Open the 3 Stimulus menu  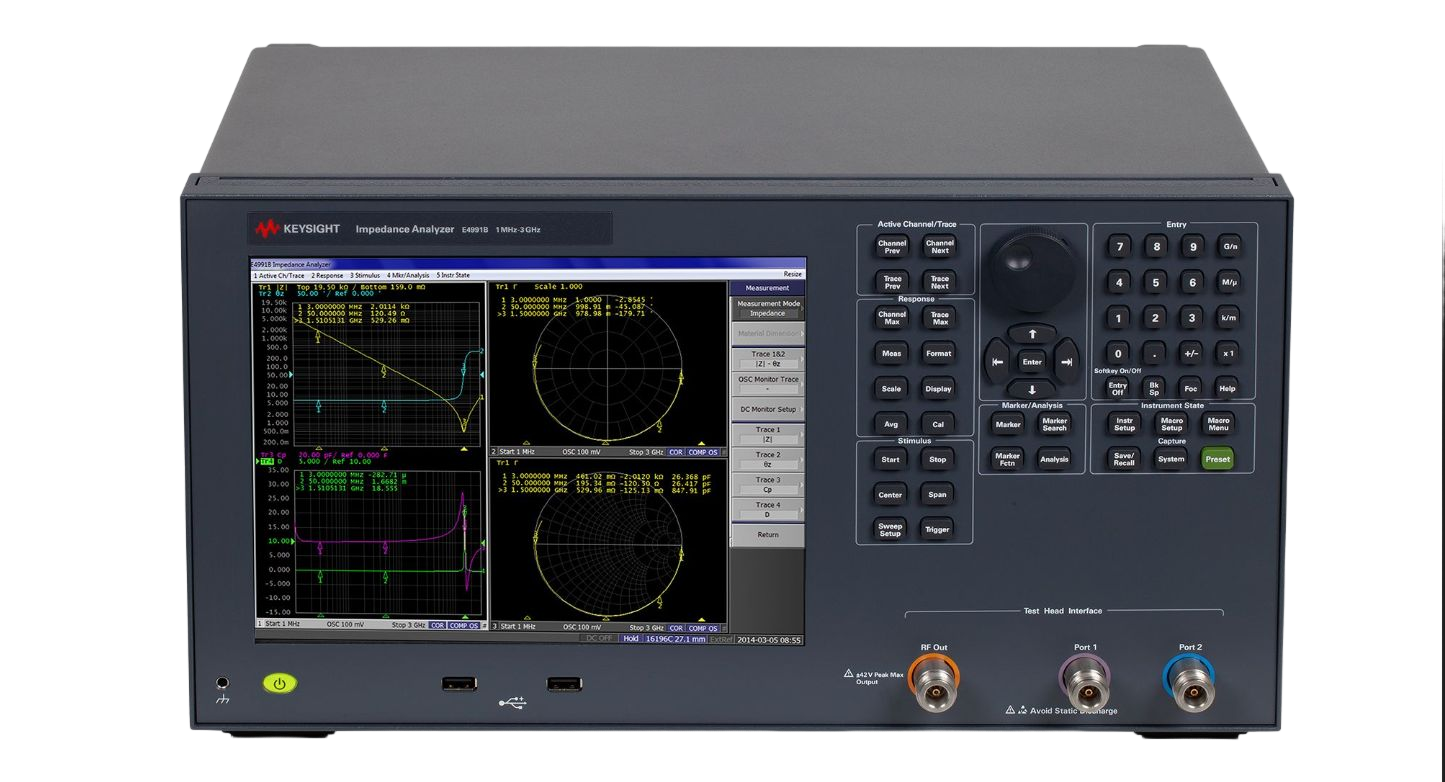tap(365, 275)
